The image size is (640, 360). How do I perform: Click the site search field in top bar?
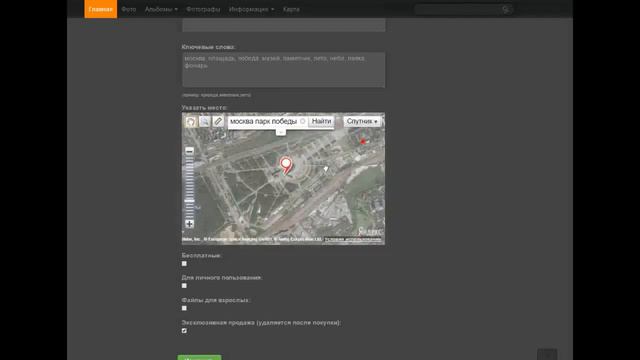pyautogui.click(x=458, y=9)
